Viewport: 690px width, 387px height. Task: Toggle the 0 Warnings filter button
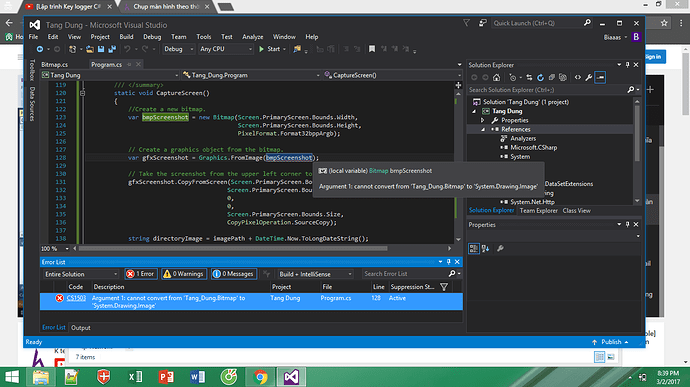pos(184,274)
